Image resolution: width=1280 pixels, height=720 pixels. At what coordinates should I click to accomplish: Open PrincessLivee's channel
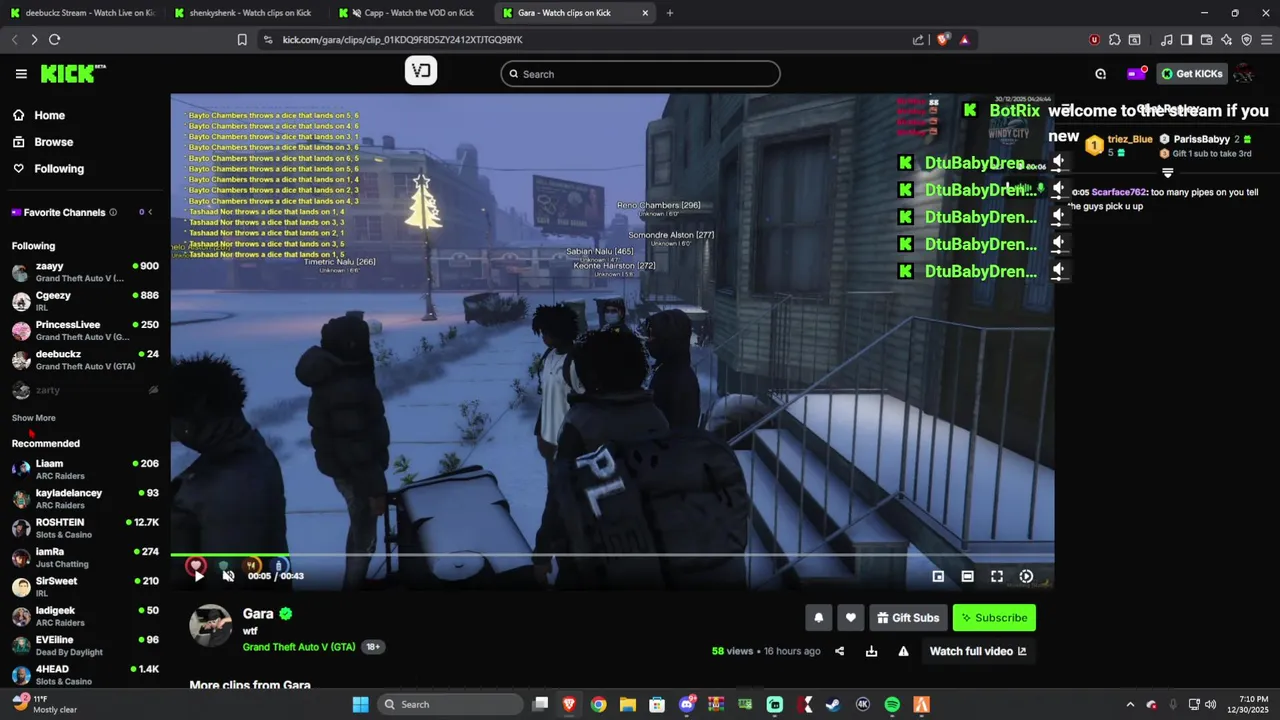[85, 330]
